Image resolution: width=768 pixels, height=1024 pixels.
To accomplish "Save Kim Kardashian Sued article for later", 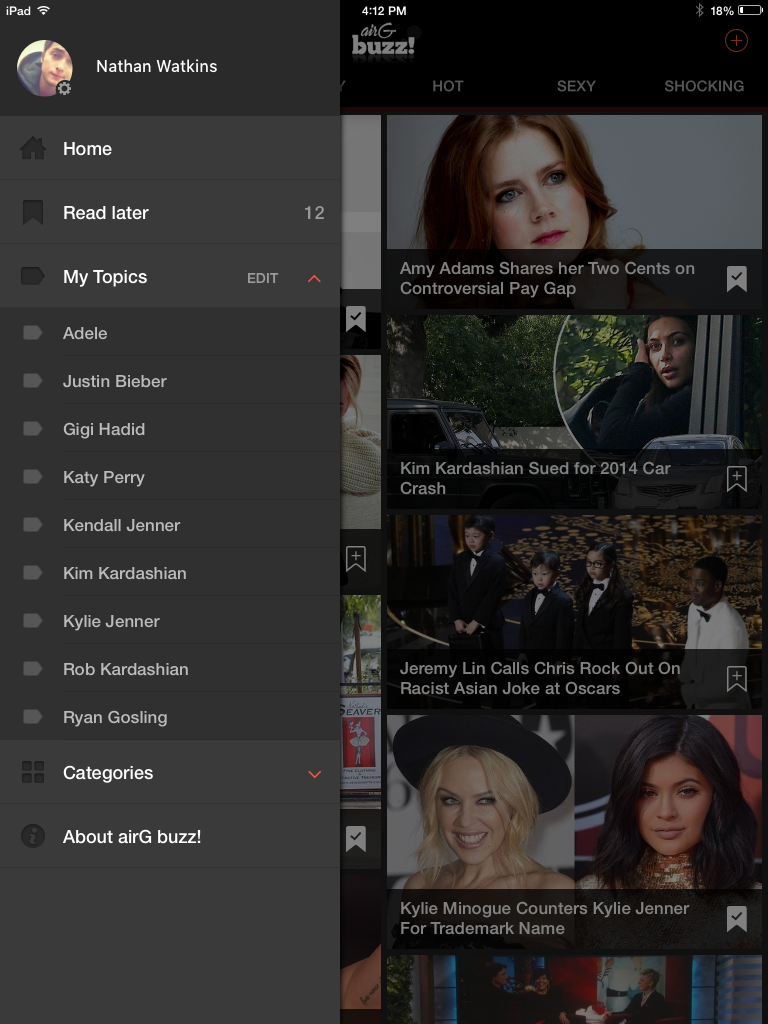I will click(x=737, y=479).
